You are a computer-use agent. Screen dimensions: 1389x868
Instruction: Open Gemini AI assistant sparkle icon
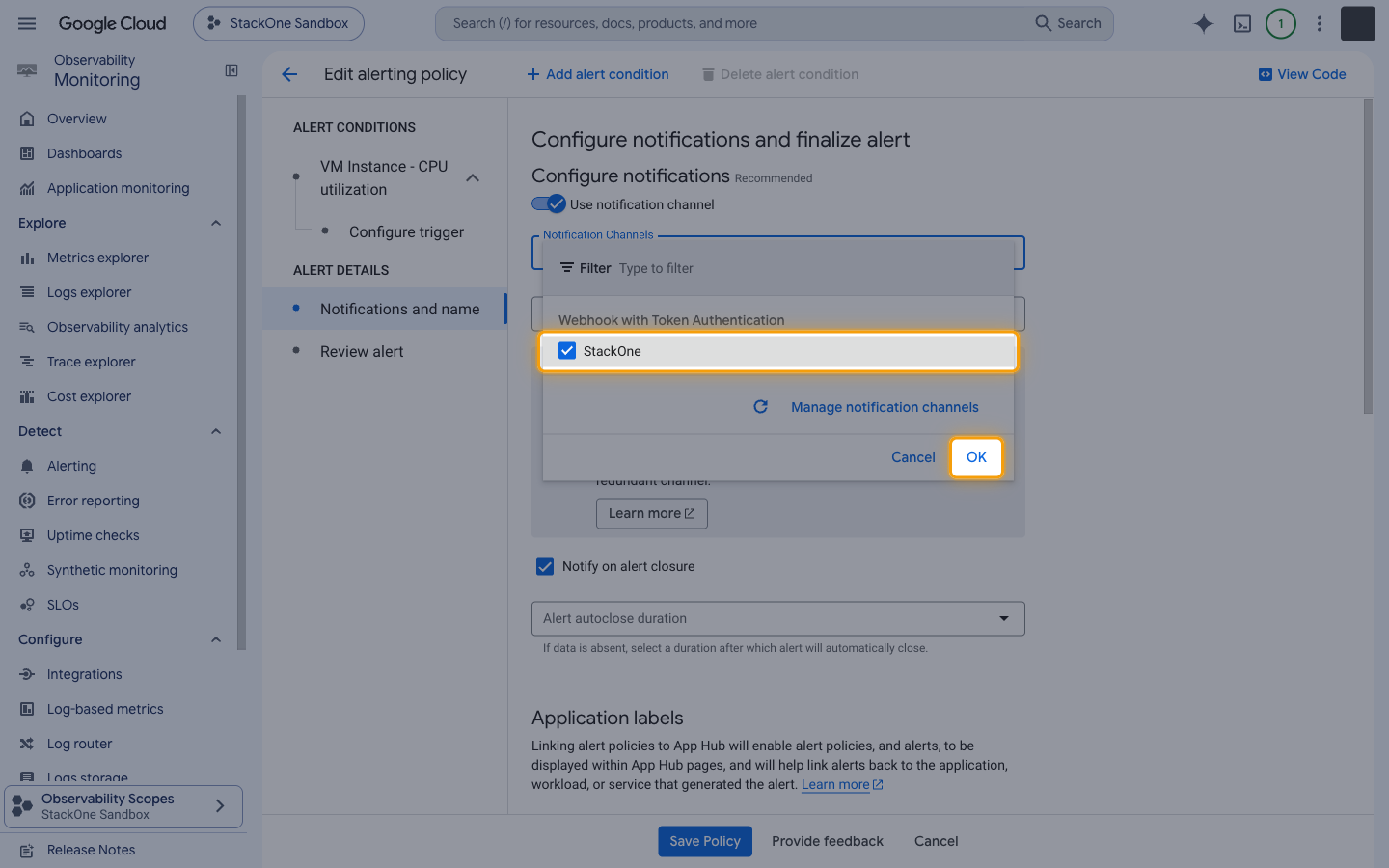coord(1204,23)
